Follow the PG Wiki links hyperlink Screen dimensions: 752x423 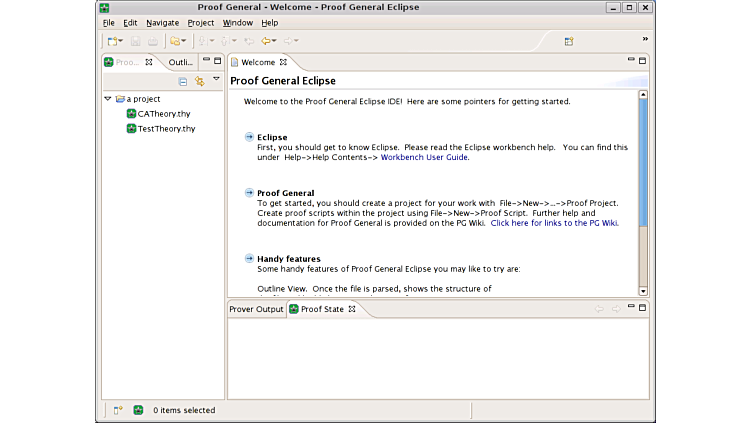(553, 223)
